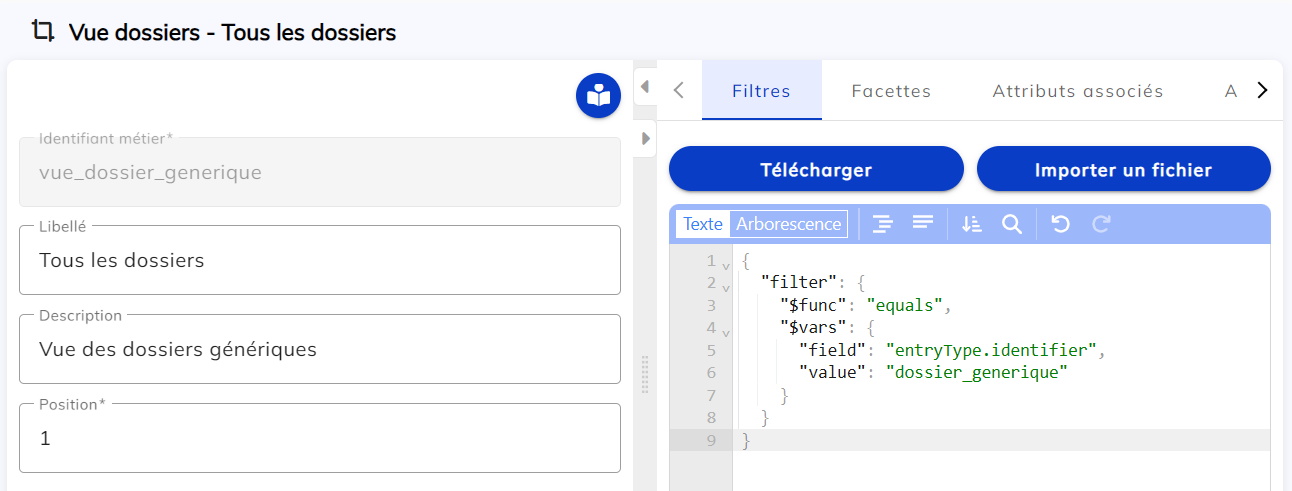Click into the Libellé input field

click(320, 261)
